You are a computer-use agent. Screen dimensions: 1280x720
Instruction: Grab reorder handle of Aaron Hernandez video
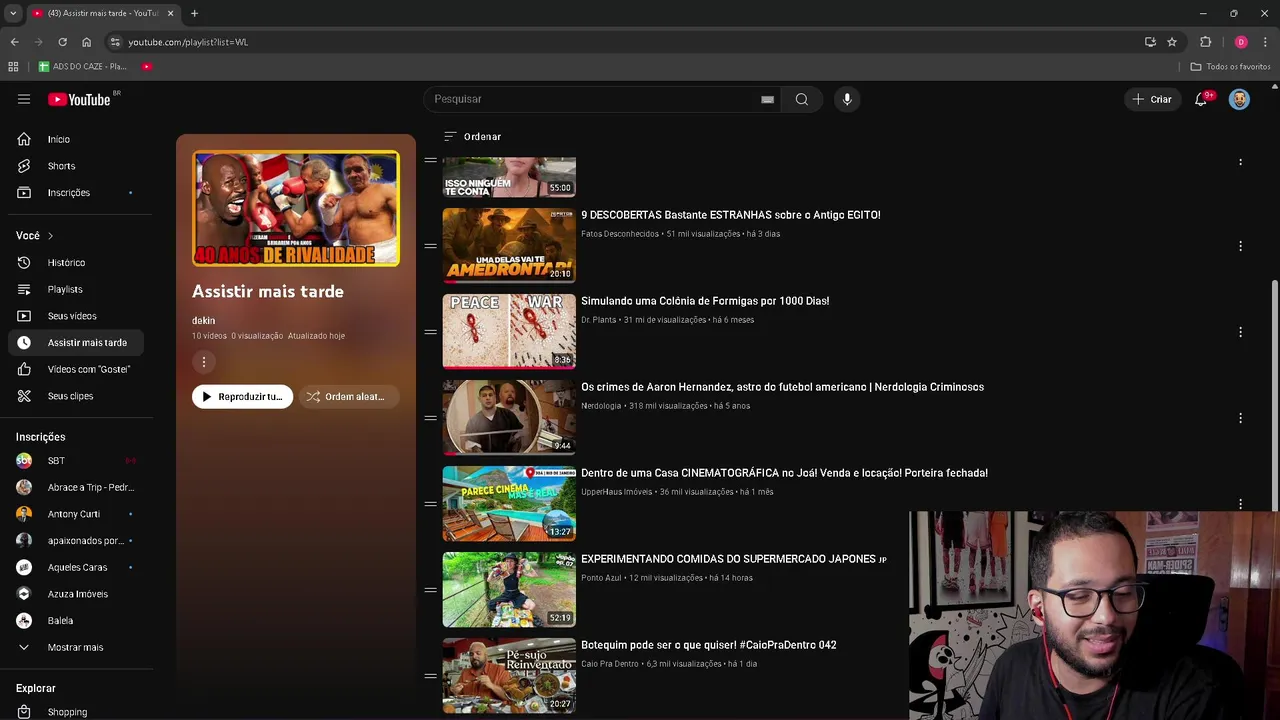pos(430,418)
